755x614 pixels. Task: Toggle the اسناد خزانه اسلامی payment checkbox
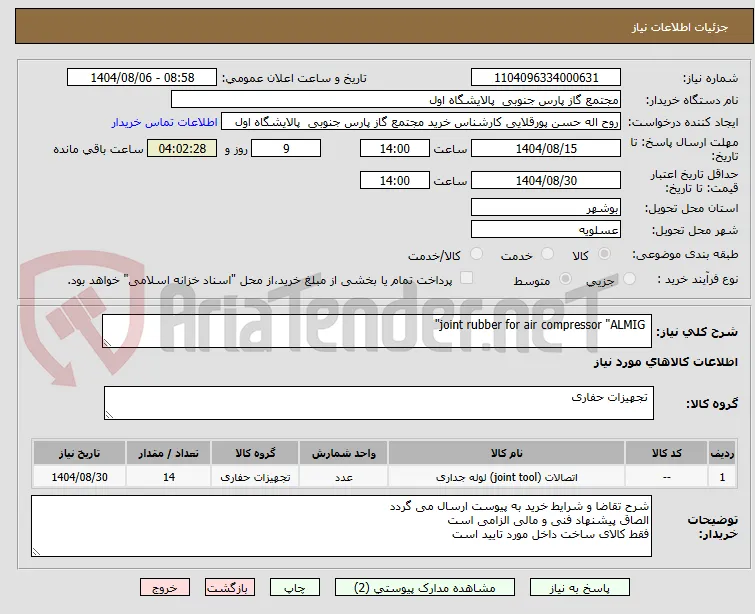coord(466,278)
